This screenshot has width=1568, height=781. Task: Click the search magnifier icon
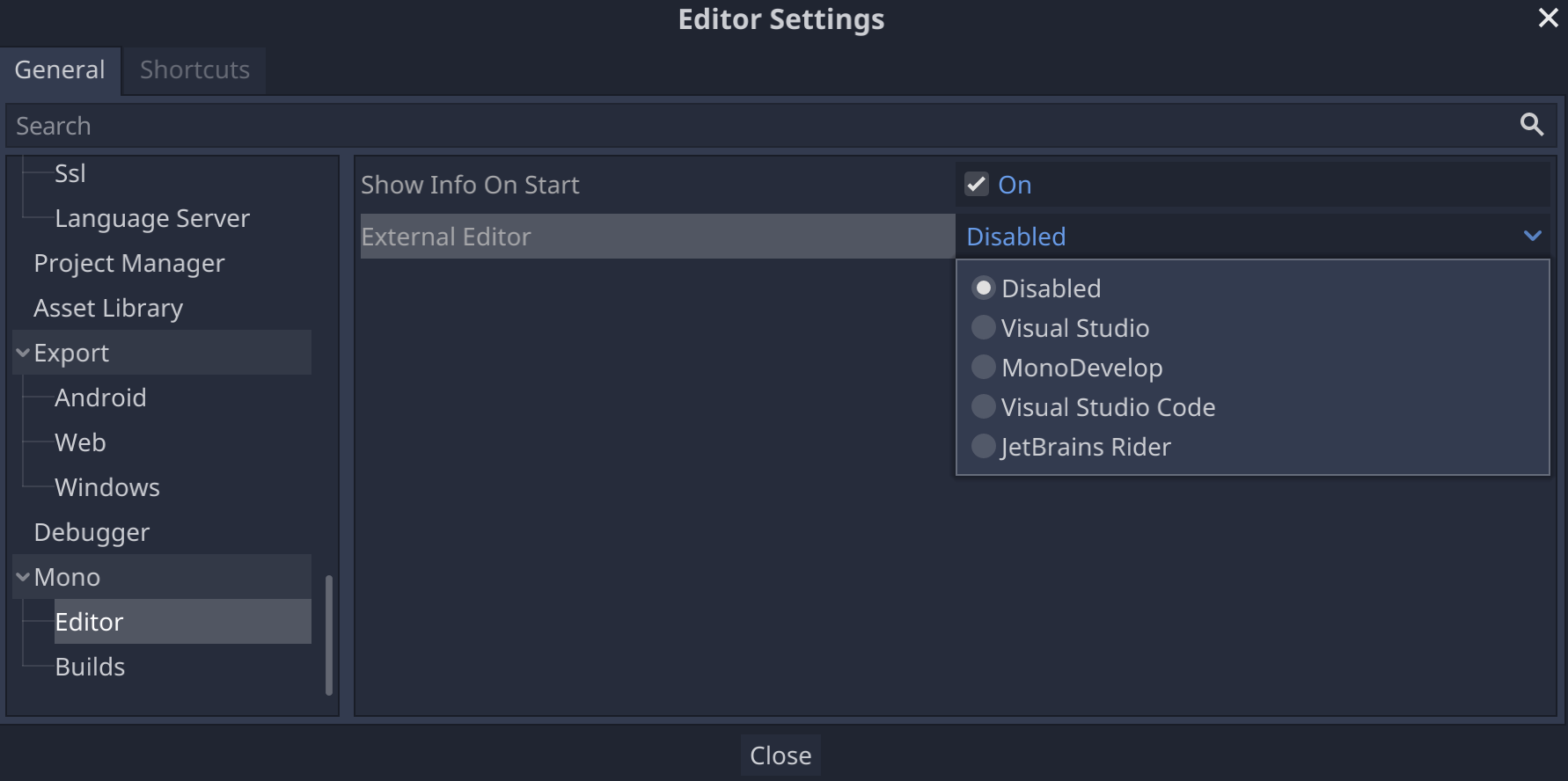[1530, 125]
